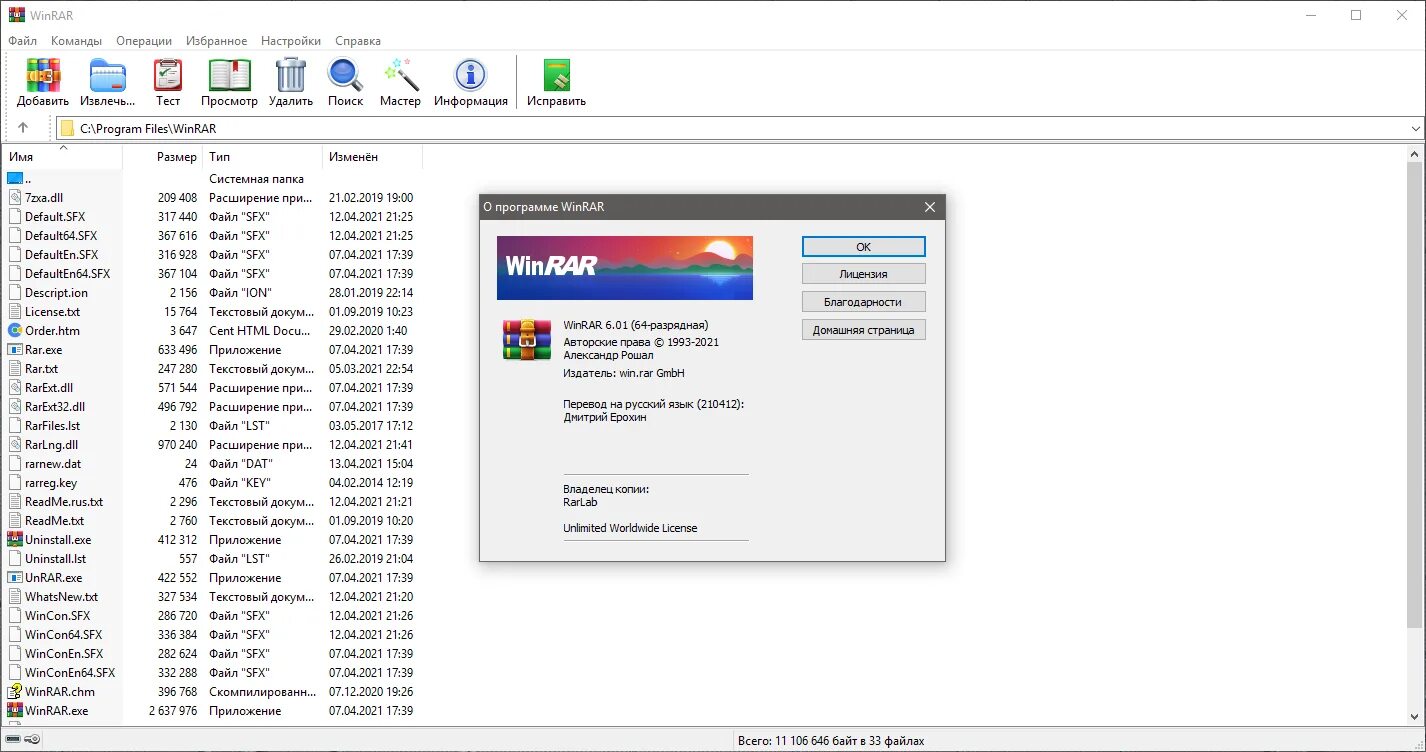Click the WinRAR books icon in About dialog

527,340
